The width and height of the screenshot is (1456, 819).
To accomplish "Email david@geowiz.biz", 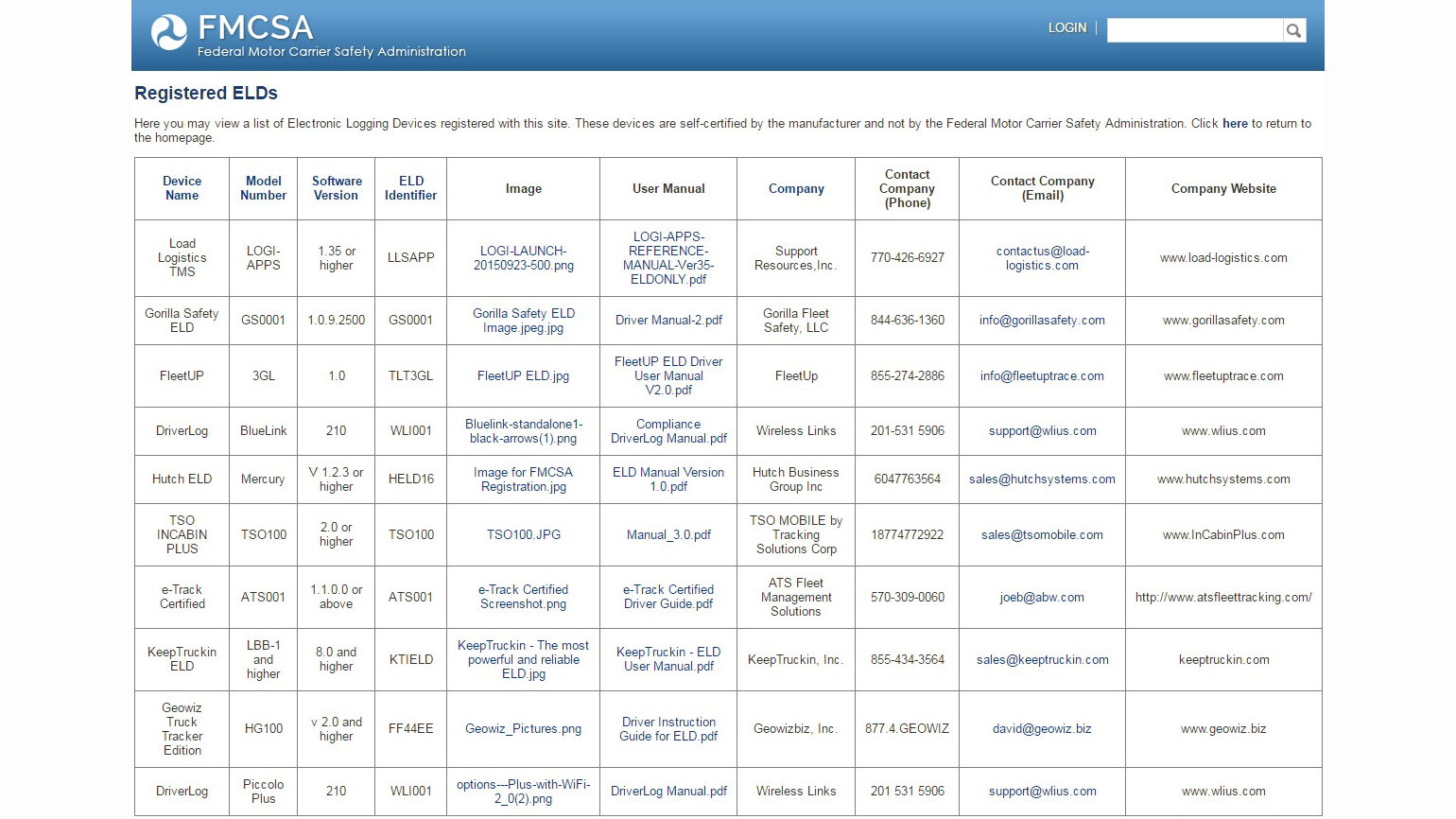I will (1042, 729).
